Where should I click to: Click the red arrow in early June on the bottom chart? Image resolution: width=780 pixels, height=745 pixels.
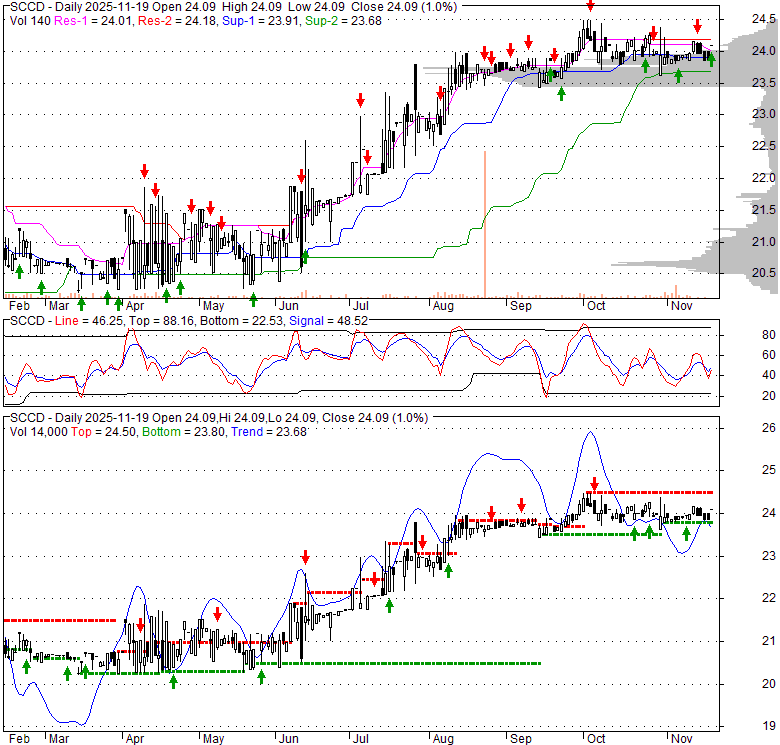(305, 558)
